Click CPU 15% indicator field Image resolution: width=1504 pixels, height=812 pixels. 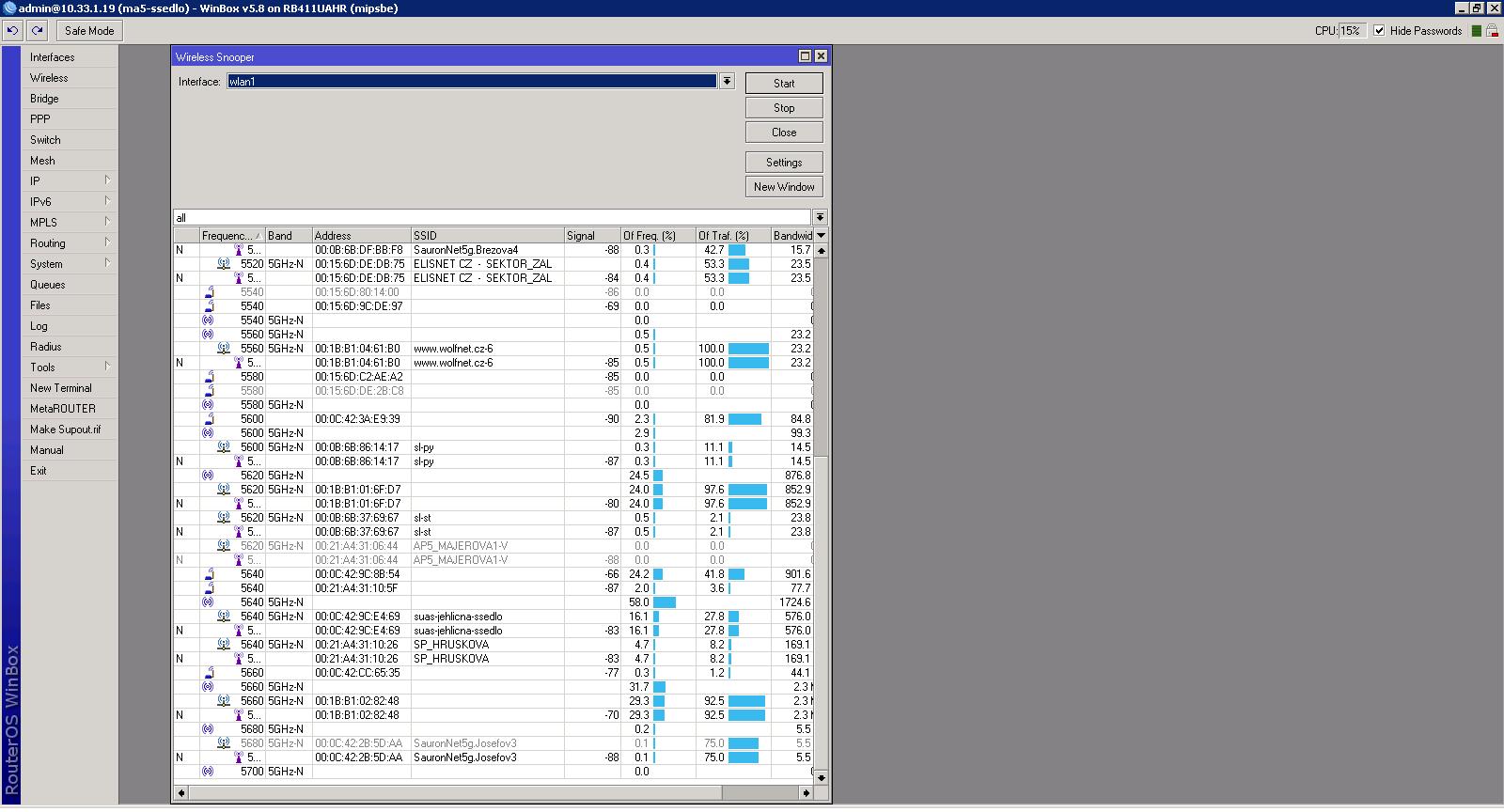click(1352, 31)
